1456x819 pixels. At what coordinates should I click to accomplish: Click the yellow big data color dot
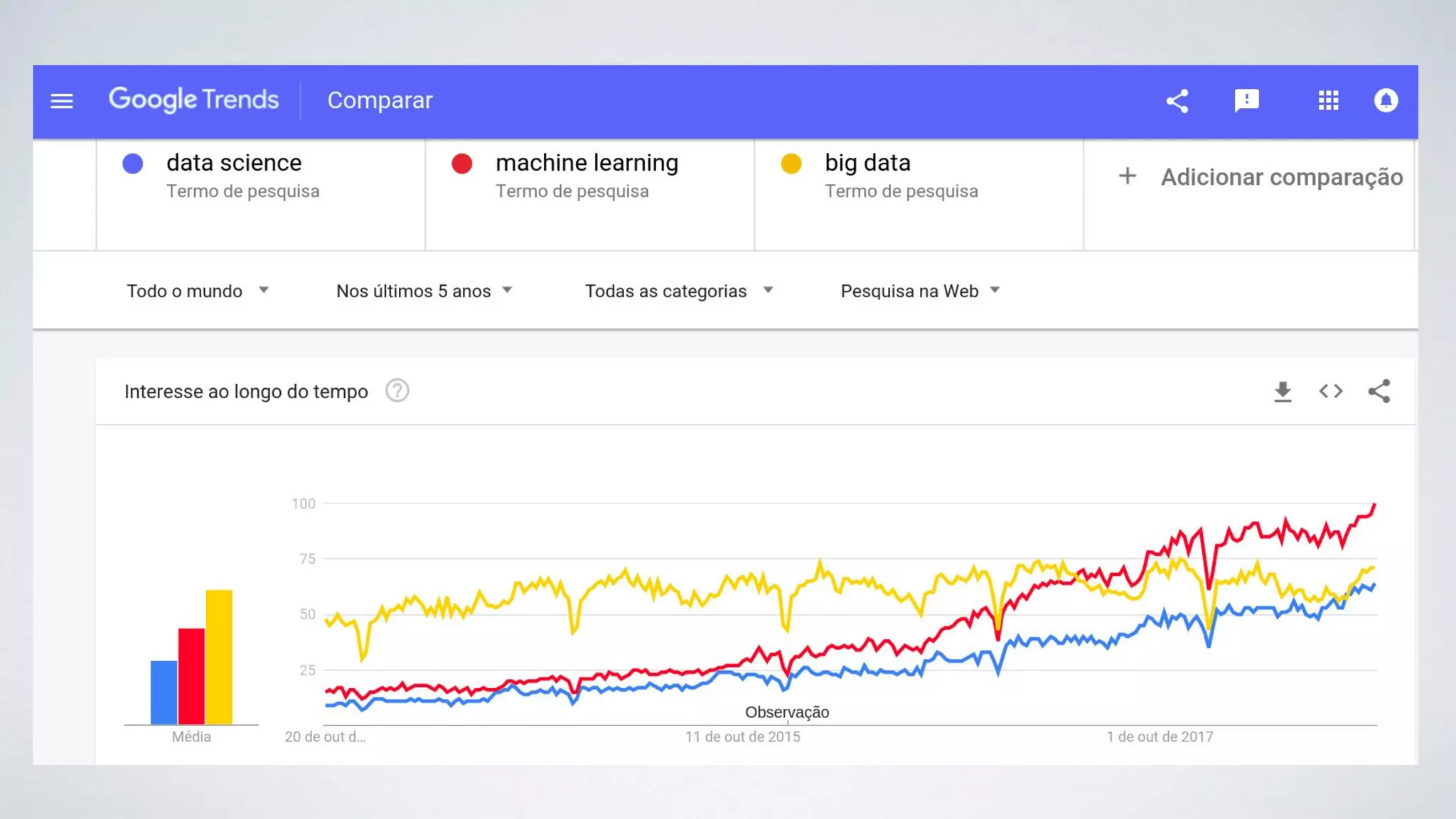coord(791,164)
